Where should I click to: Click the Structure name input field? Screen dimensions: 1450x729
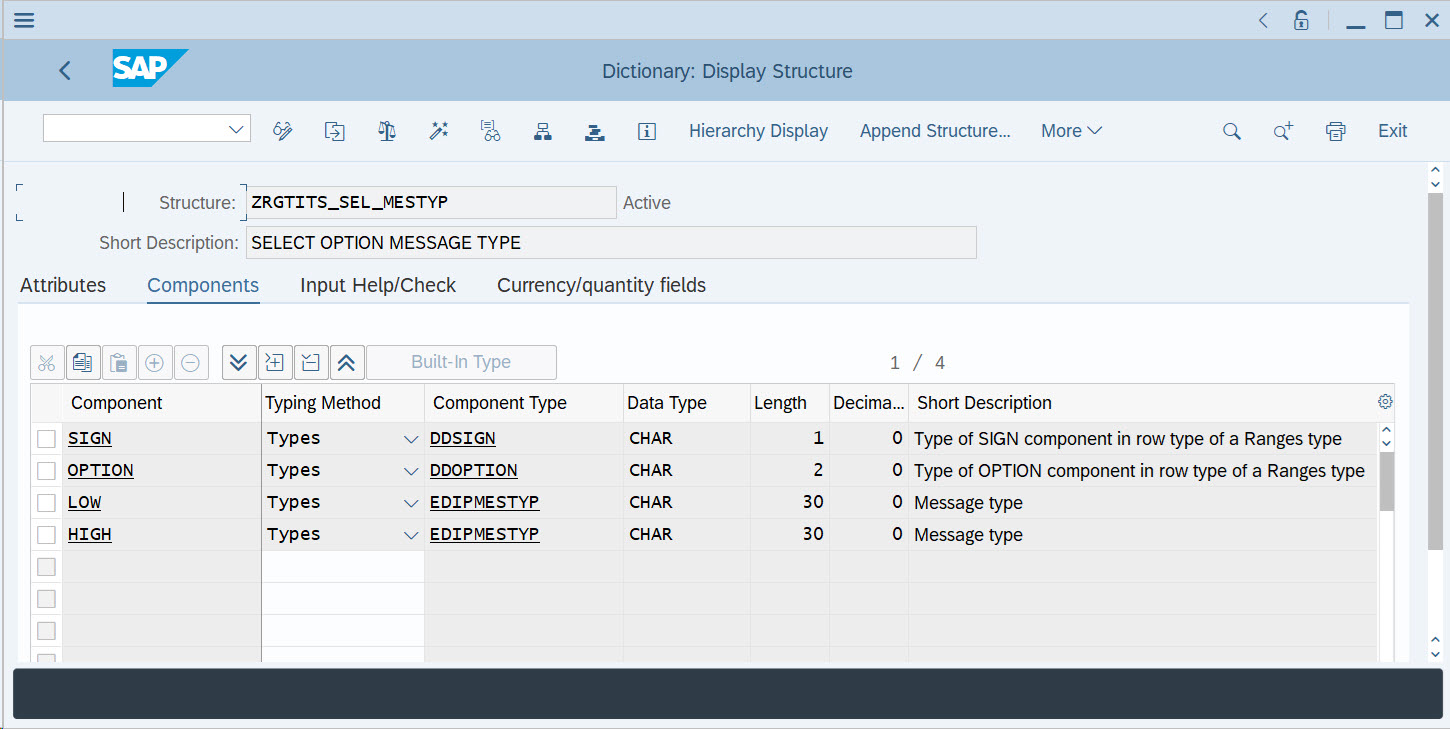point(431,202)
